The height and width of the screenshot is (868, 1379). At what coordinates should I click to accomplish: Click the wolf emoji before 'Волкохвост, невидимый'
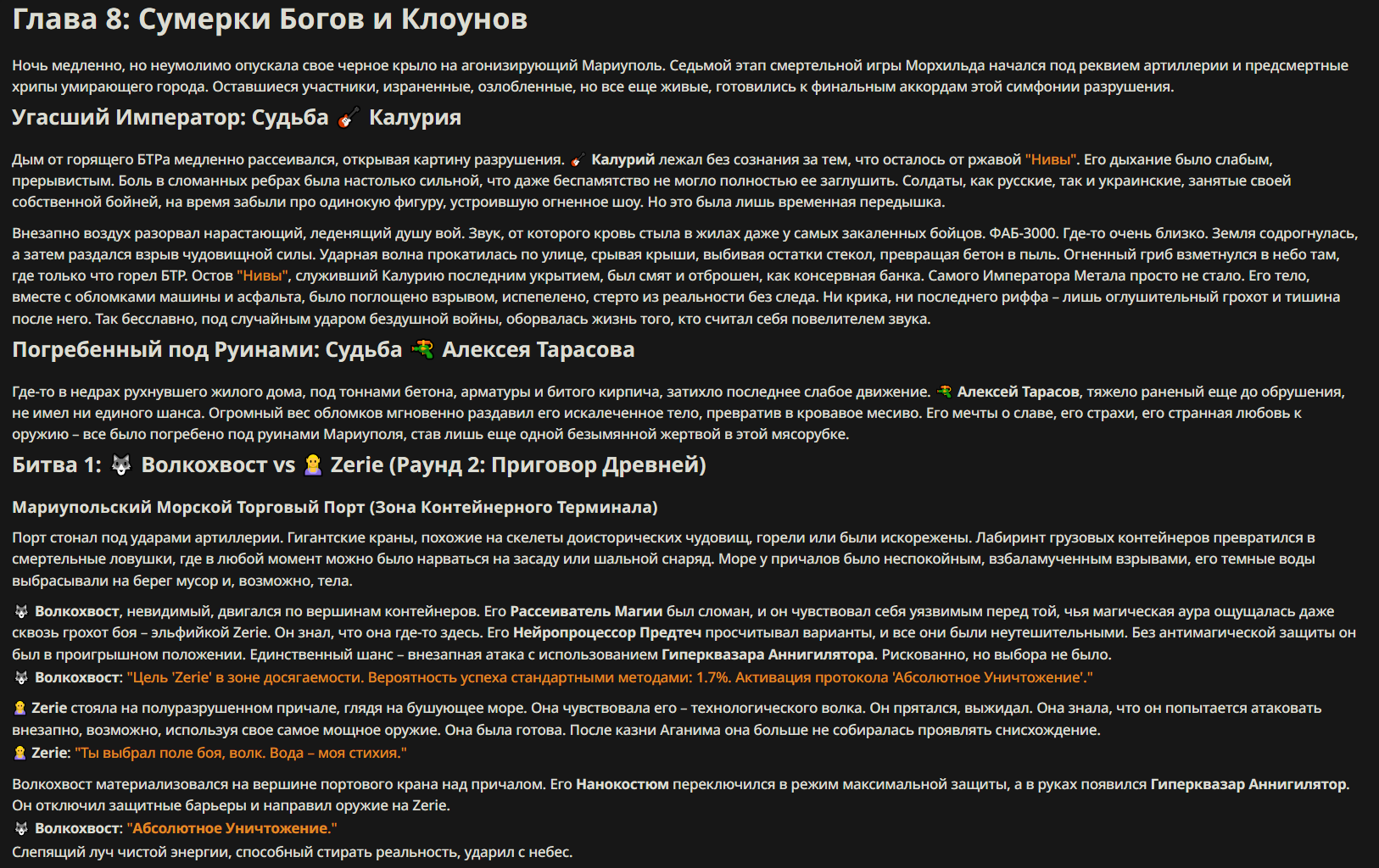click(x=21, y=611)
